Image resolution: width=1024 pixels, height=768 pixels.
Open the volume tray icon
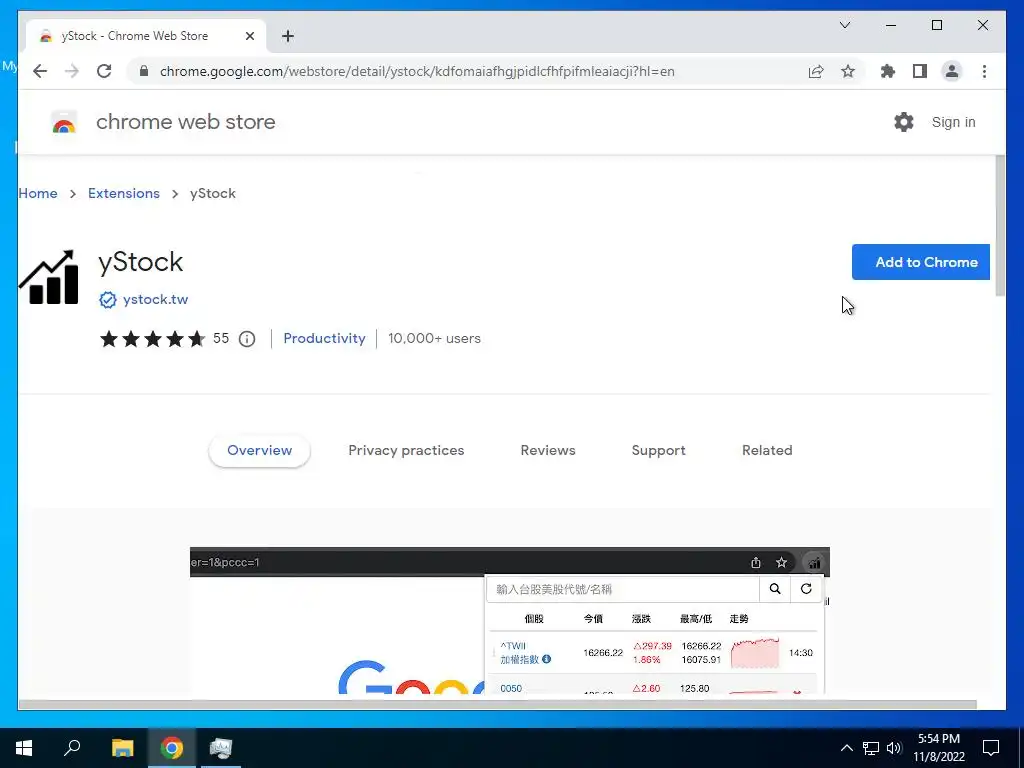(x=894, y=748)
